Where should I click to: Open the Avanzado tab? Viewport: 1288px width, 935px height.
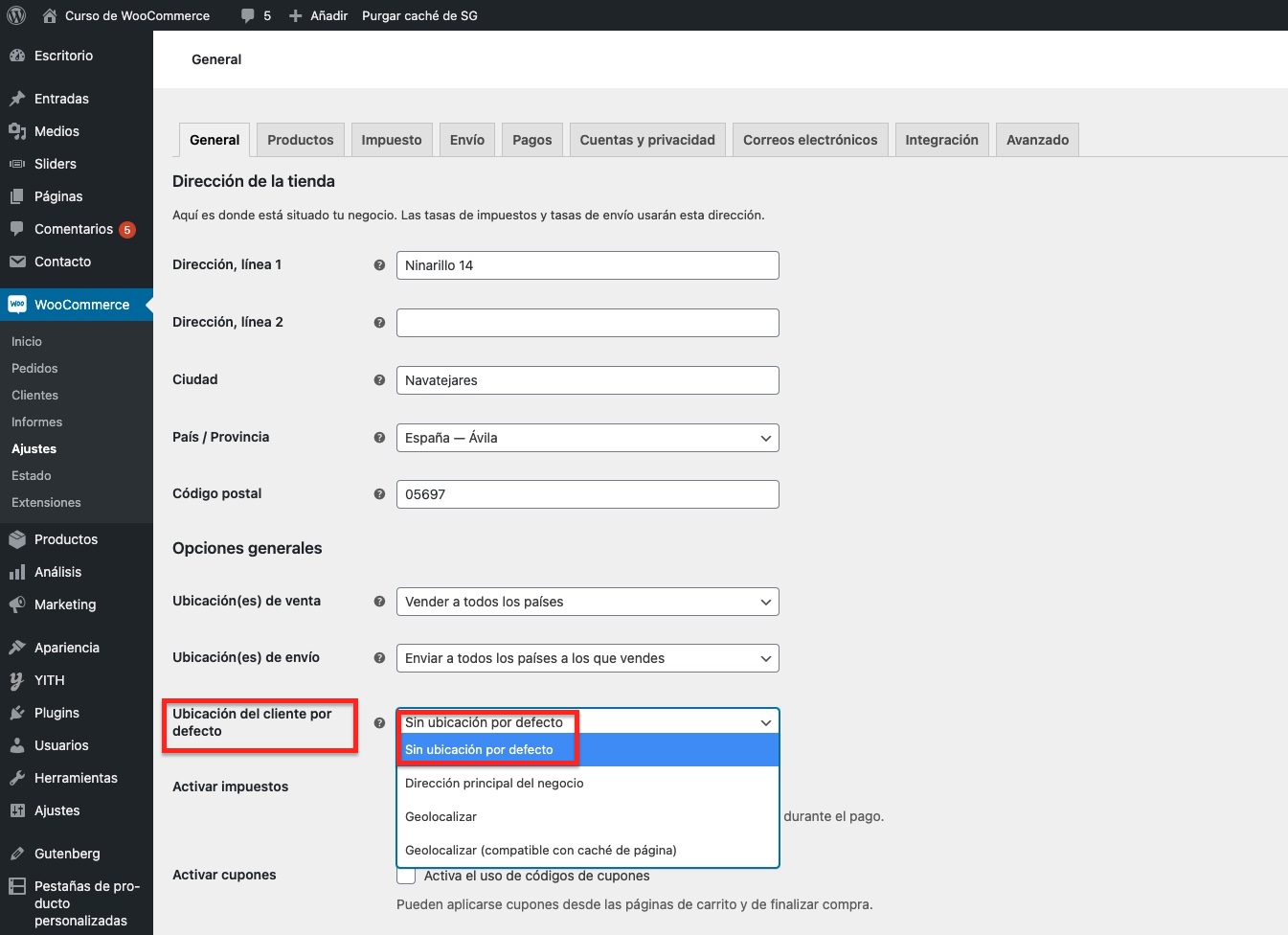tap(1038, 140)
